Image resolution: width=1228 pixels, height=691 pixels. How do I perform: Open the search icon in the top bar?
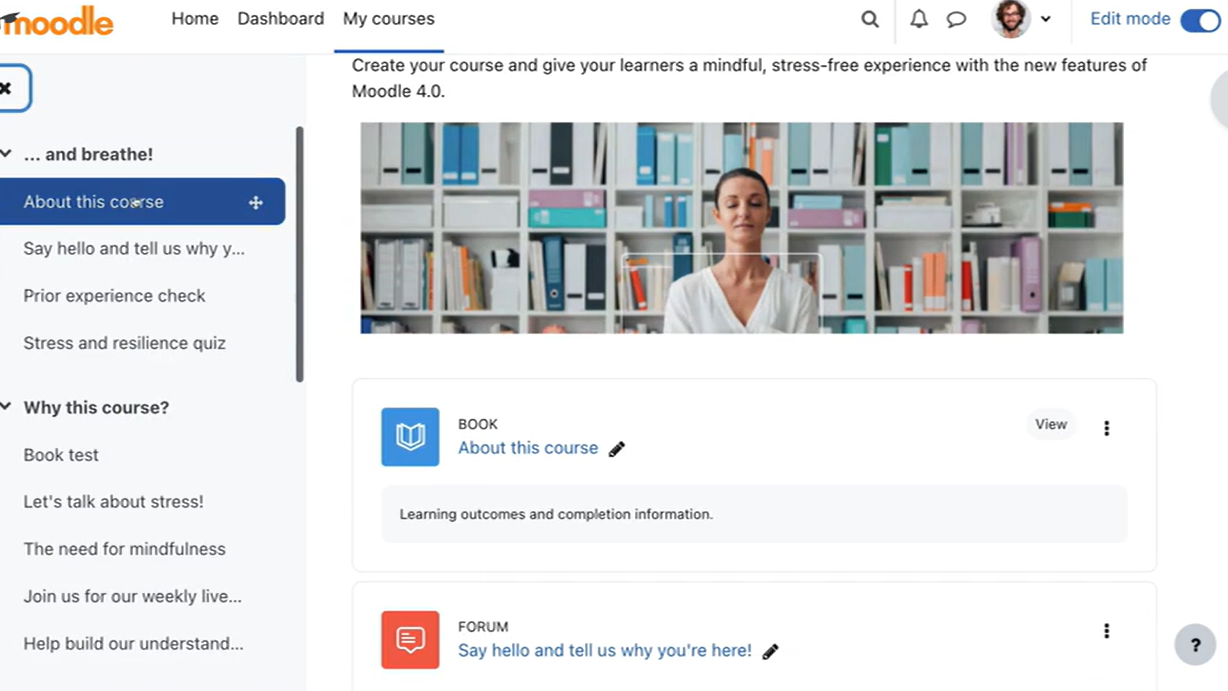tap(869, 19)
